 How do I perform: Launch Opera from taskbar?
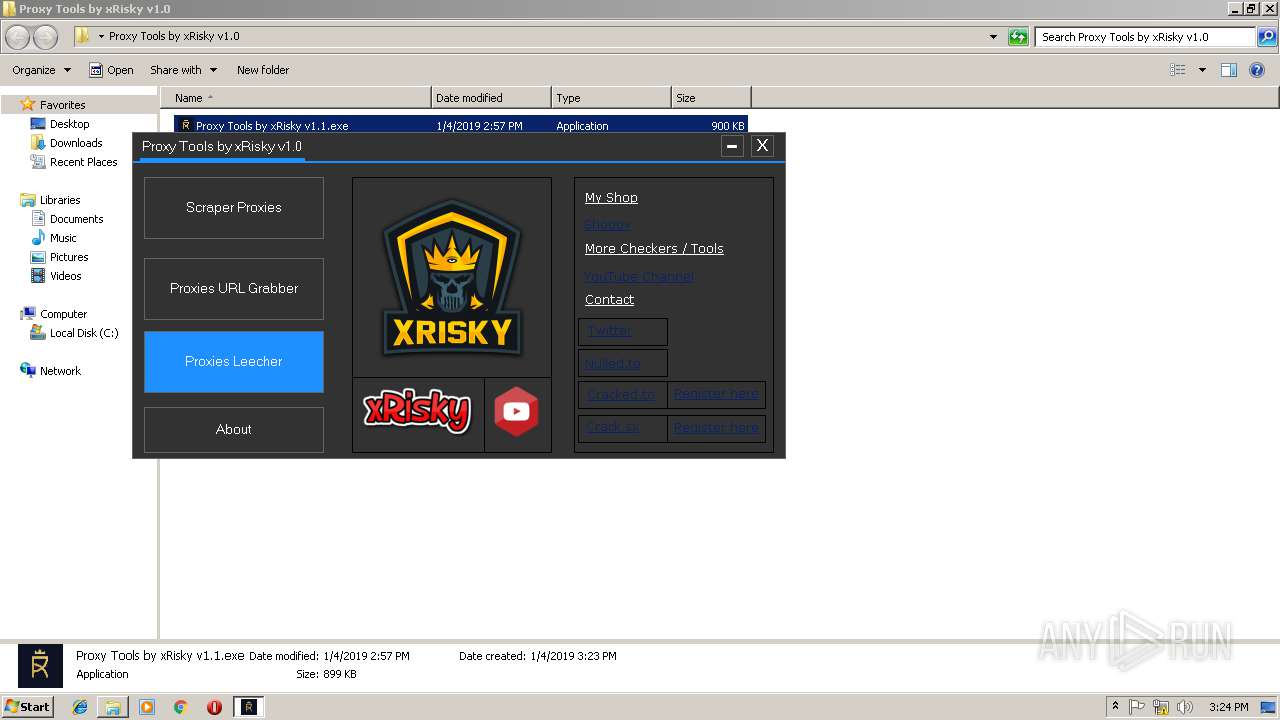point(214,707)
